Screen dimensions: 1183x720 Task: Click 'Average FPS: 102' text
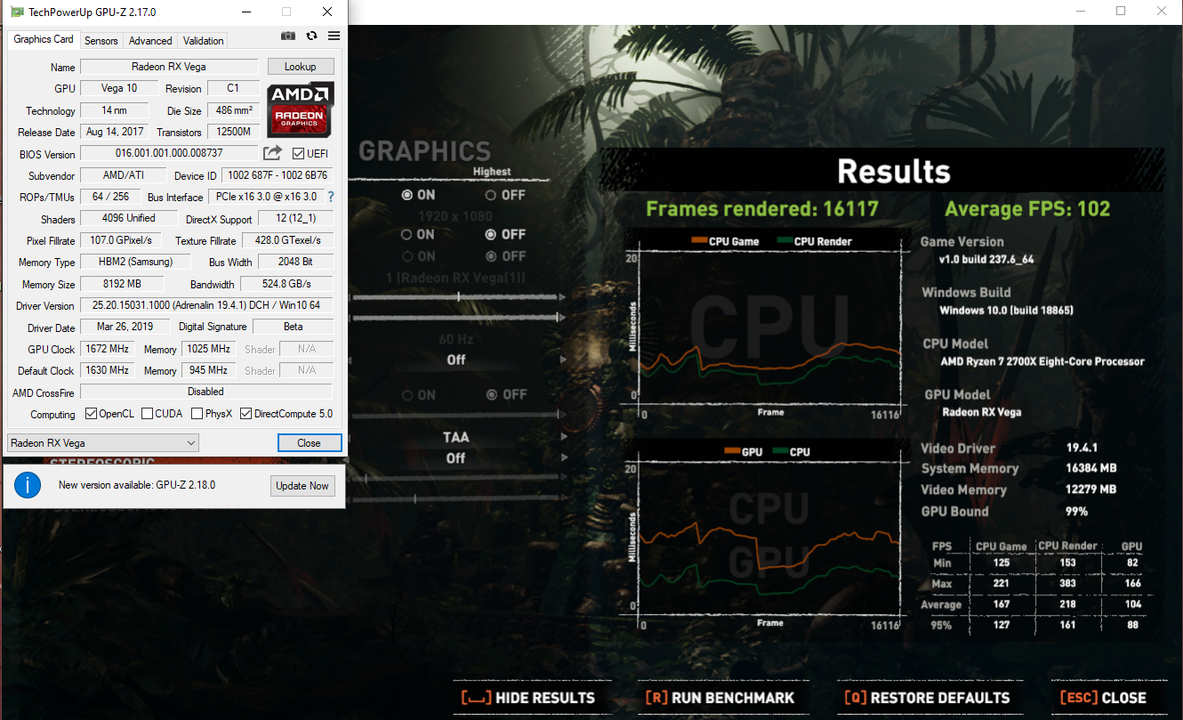coord(1027,209)
